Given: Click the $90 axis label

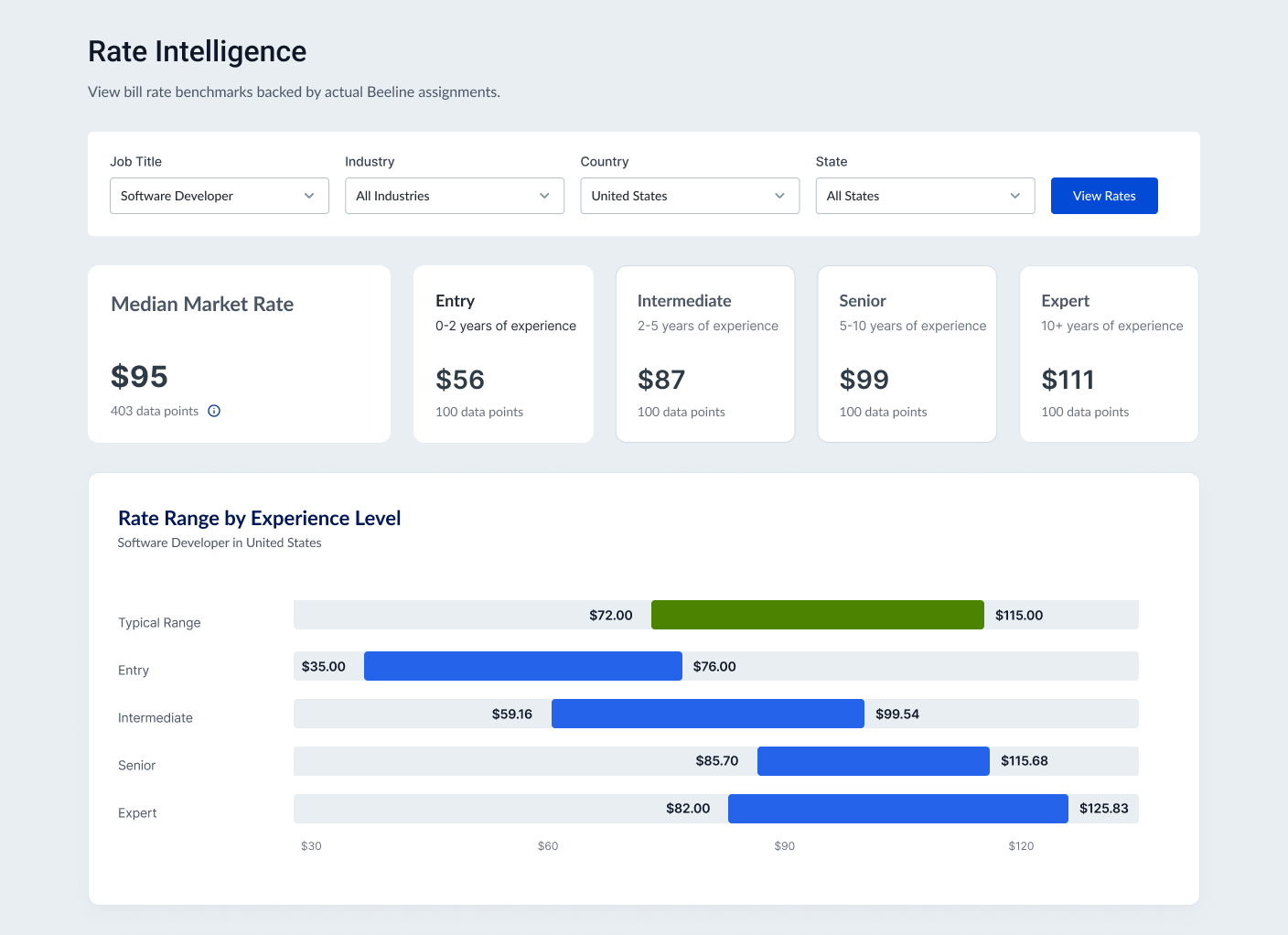Looking at the screenshot, I should tap(785, 846).
